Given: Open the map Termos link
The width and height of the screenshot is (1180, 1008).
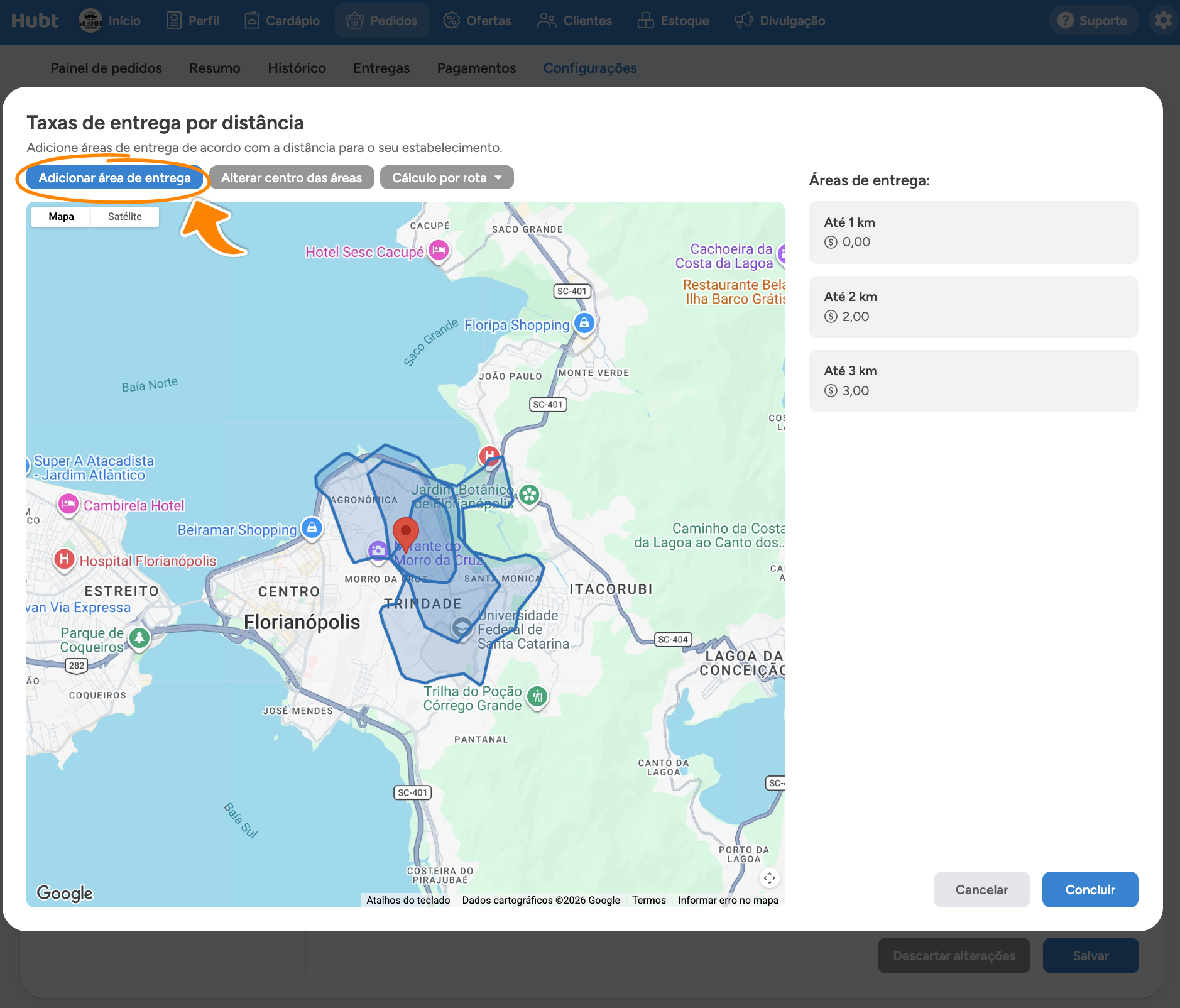Looking at the screenshot, I should click(x=648, y=900).
